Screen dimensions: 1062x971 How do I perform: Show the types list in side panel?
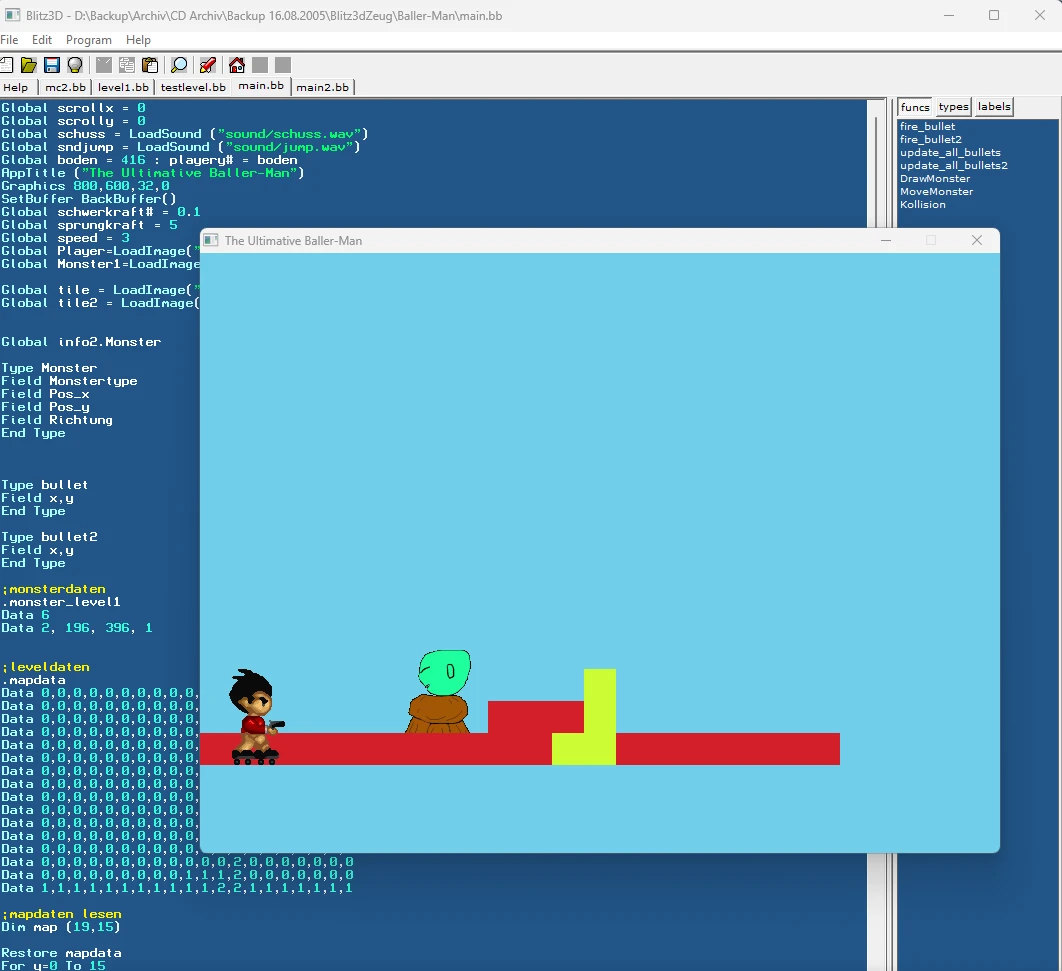953,107
